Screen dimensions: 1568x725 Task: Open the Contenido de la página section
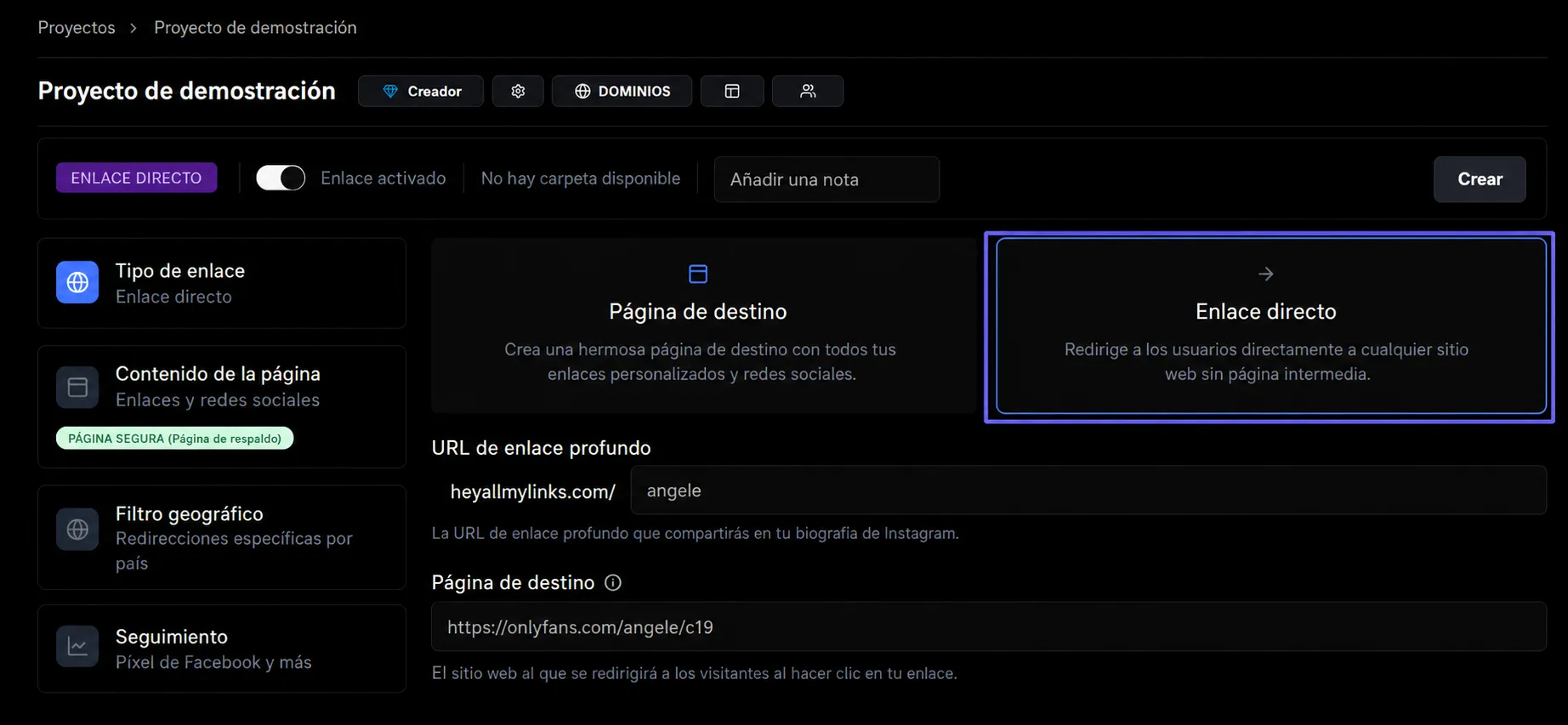click(x=222, y=406)
